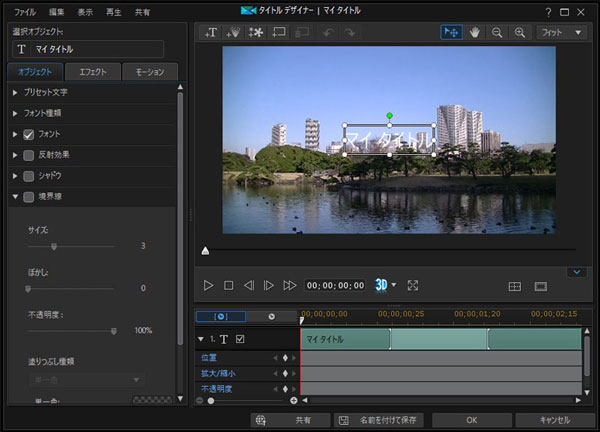Show the grid lines overlay icon
Viewport: 600px width, 432px height.
pyautogui.click(x=515, y=286)
